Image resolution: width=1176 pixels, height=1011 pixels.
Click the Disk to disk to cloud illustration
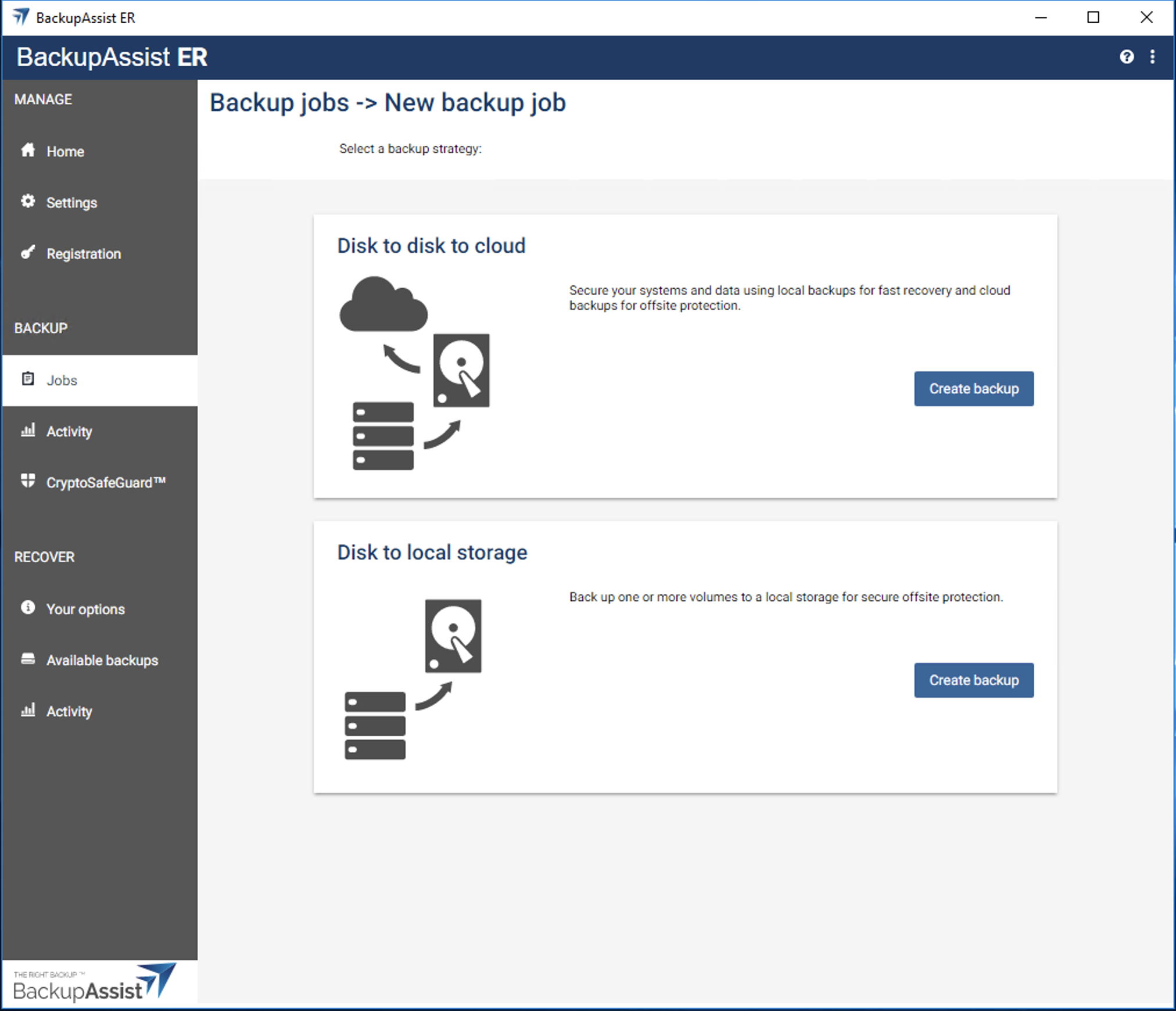414,373
